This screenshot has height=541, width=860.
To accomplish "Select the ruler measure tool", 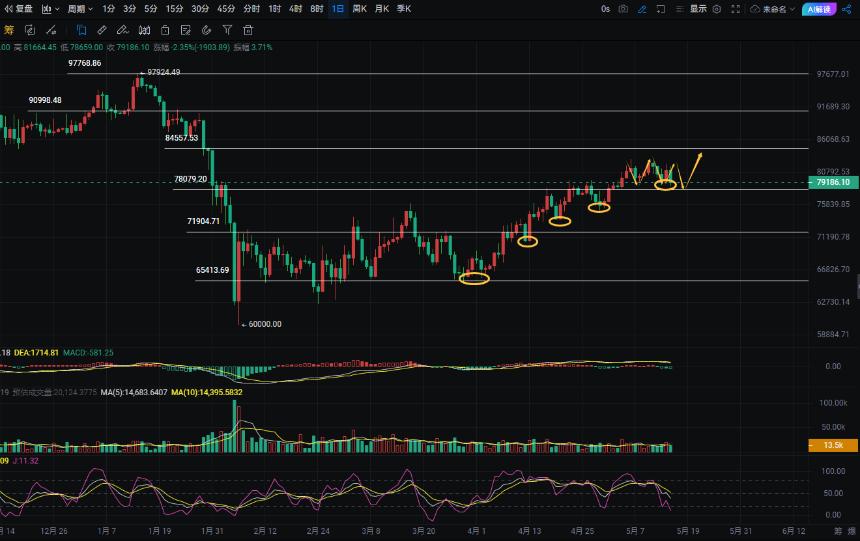I will (x=102, y=30).
